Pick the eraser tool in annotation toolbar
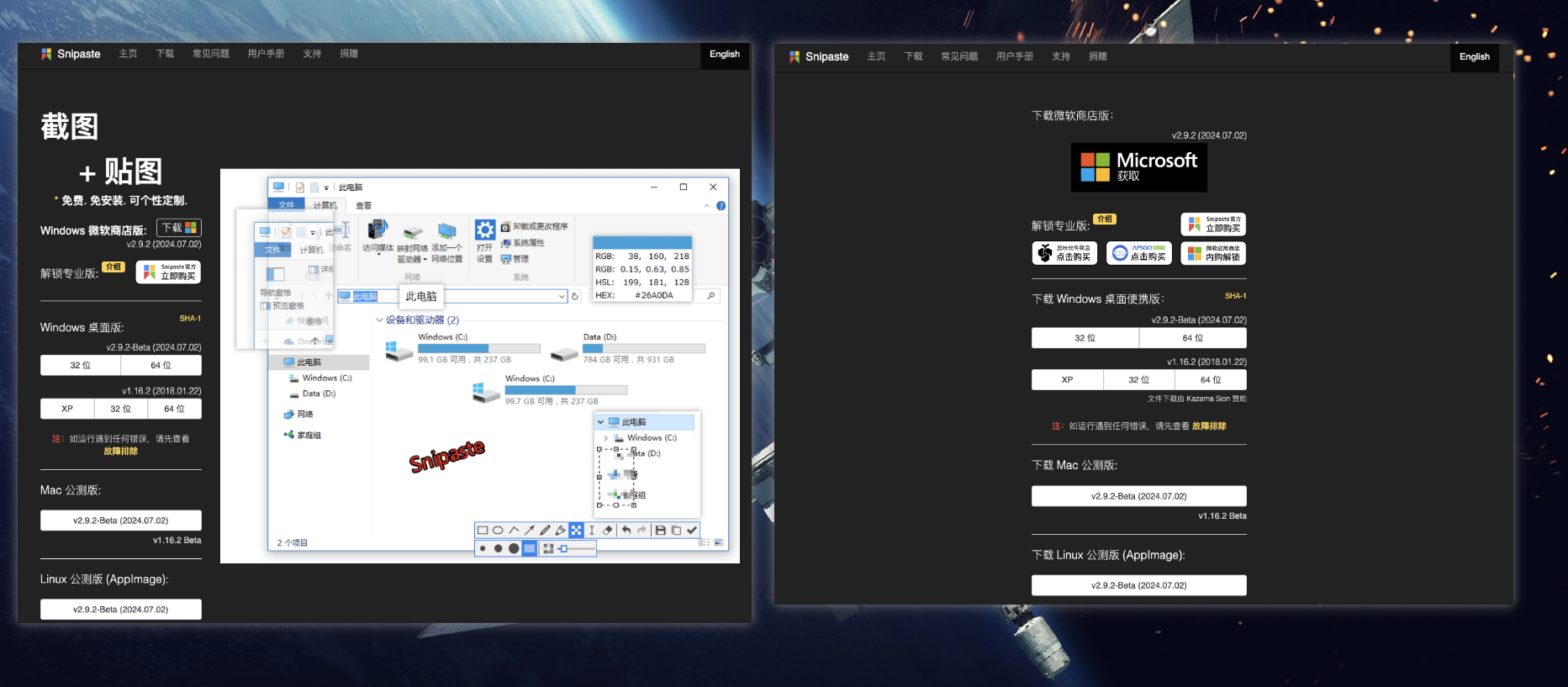This screenshot has height=687, width=1568. click(x=607, y=531)
